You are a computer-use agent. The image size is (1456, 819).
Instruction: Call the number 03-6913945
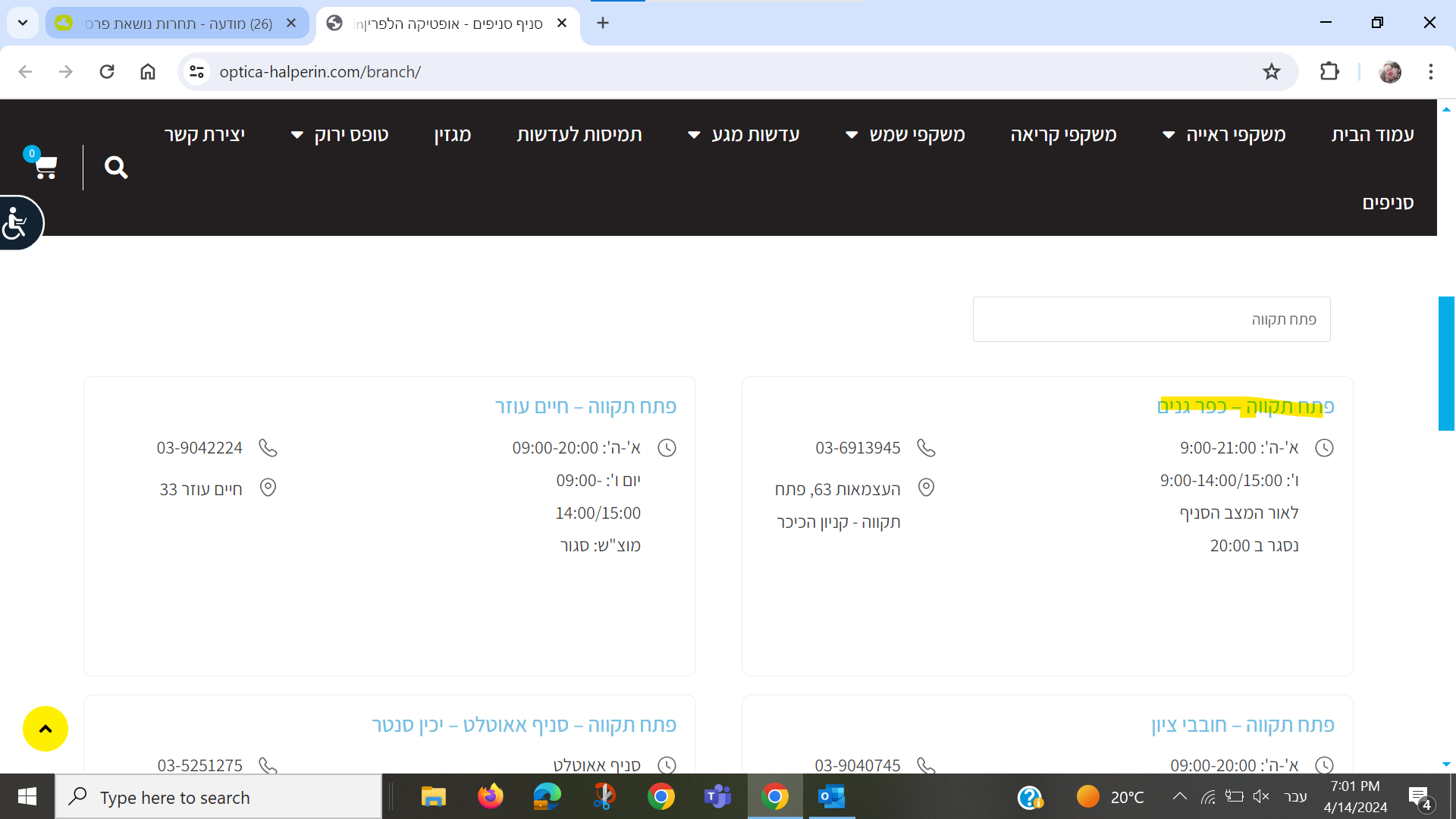pos(858,447)
